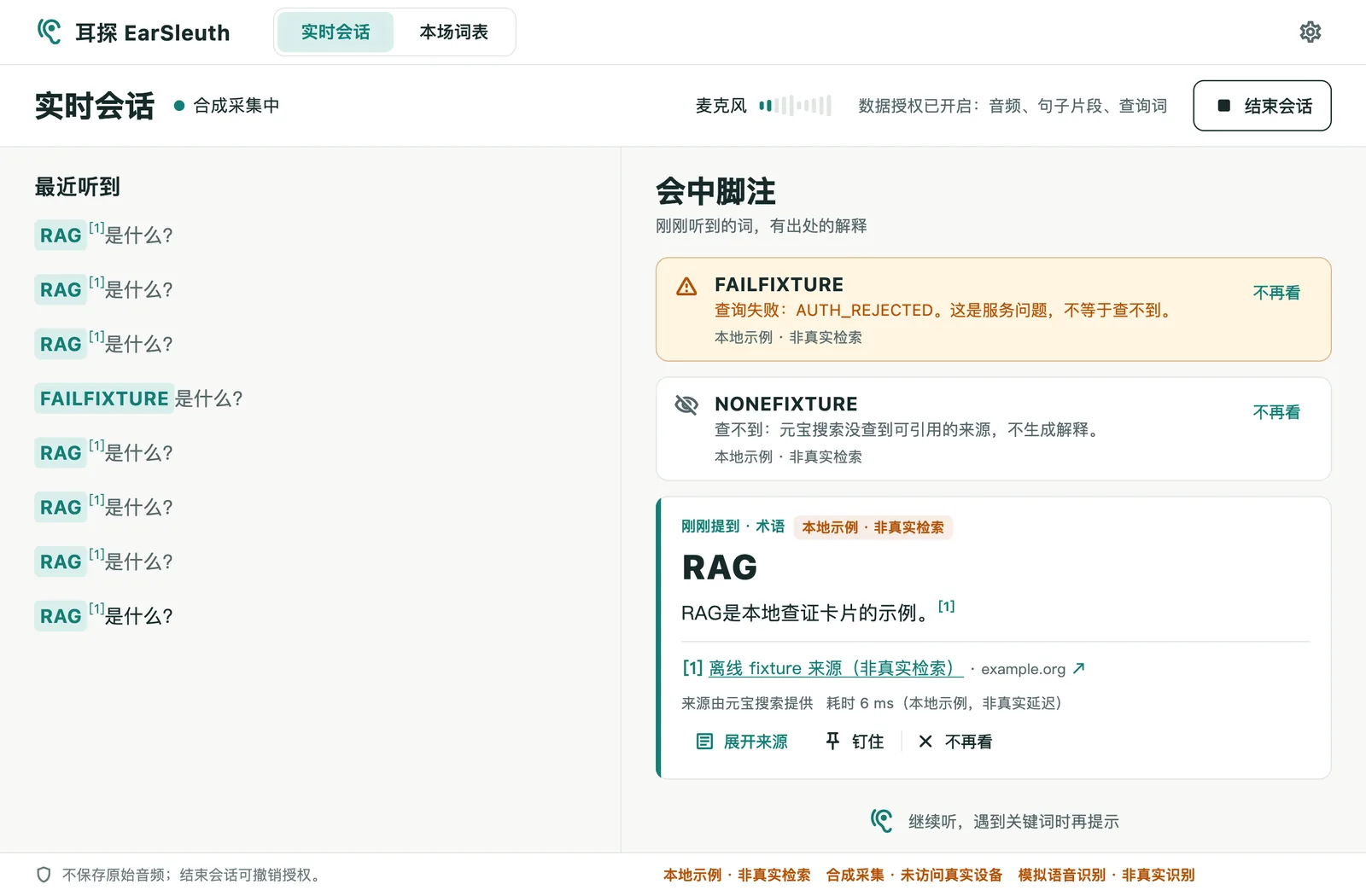The image size is (1366, 896).
Task: Pin the RAG card with 钉住
Action: [855, 742]
